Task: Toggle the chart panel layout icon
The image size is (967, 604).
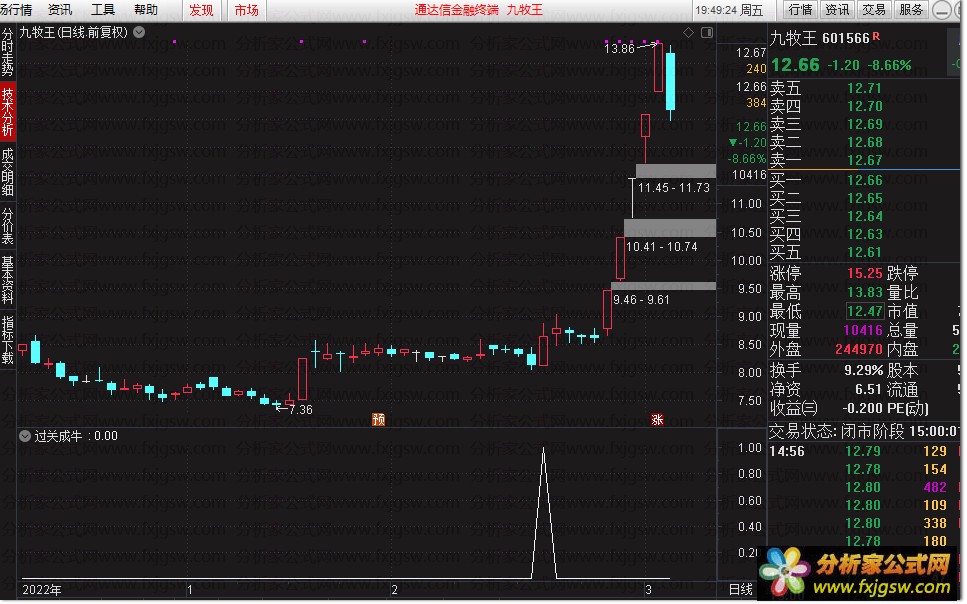Action: click(x=707, y=32)
